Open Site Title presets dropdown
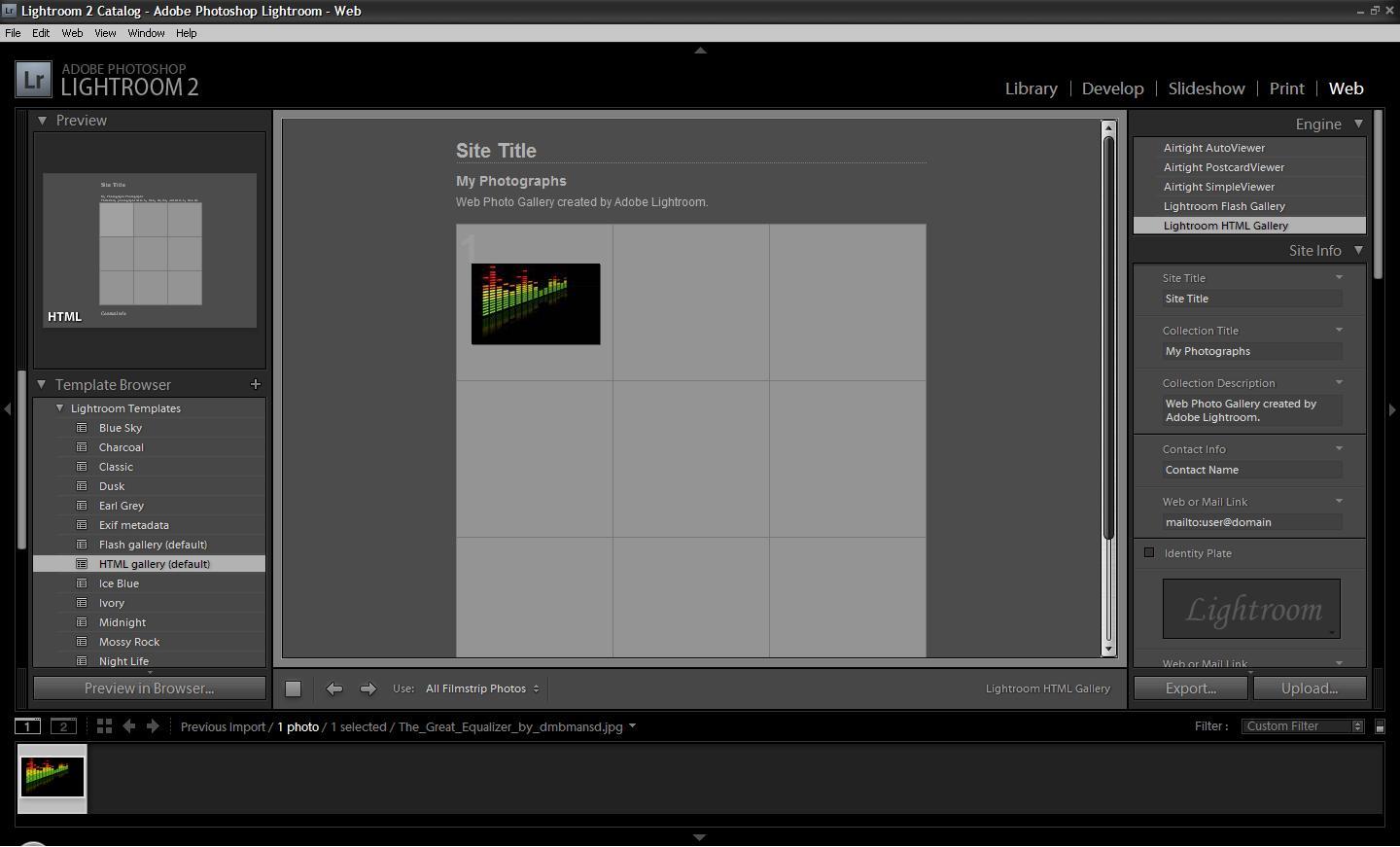 (x=1339, y=277)
